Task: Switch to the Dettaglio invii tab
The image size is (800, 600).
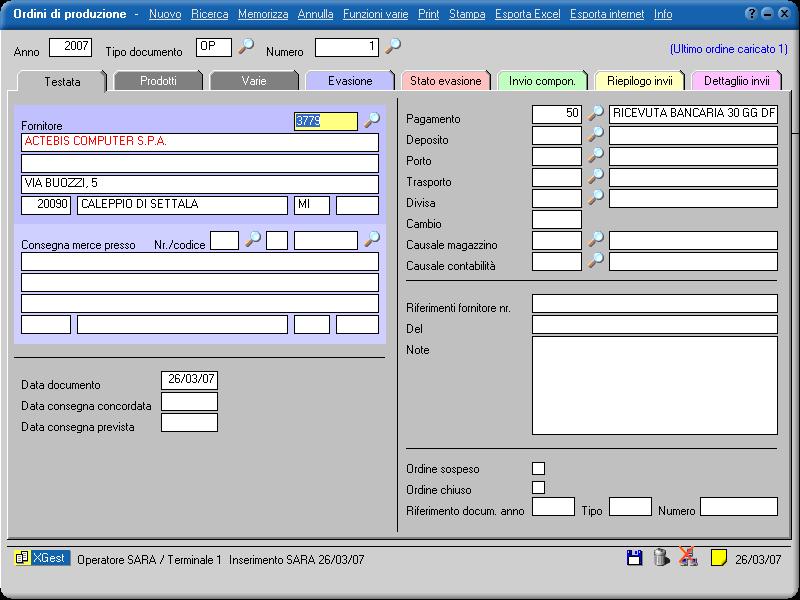Action: coord(736,81)
